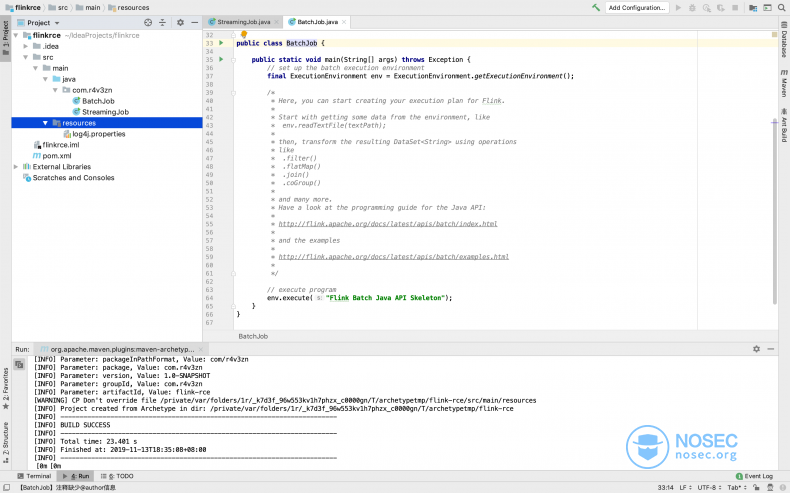Collapse the src folder
This screenshot has width=790, height=493.
pyautogui.click(x=26, y=57)
